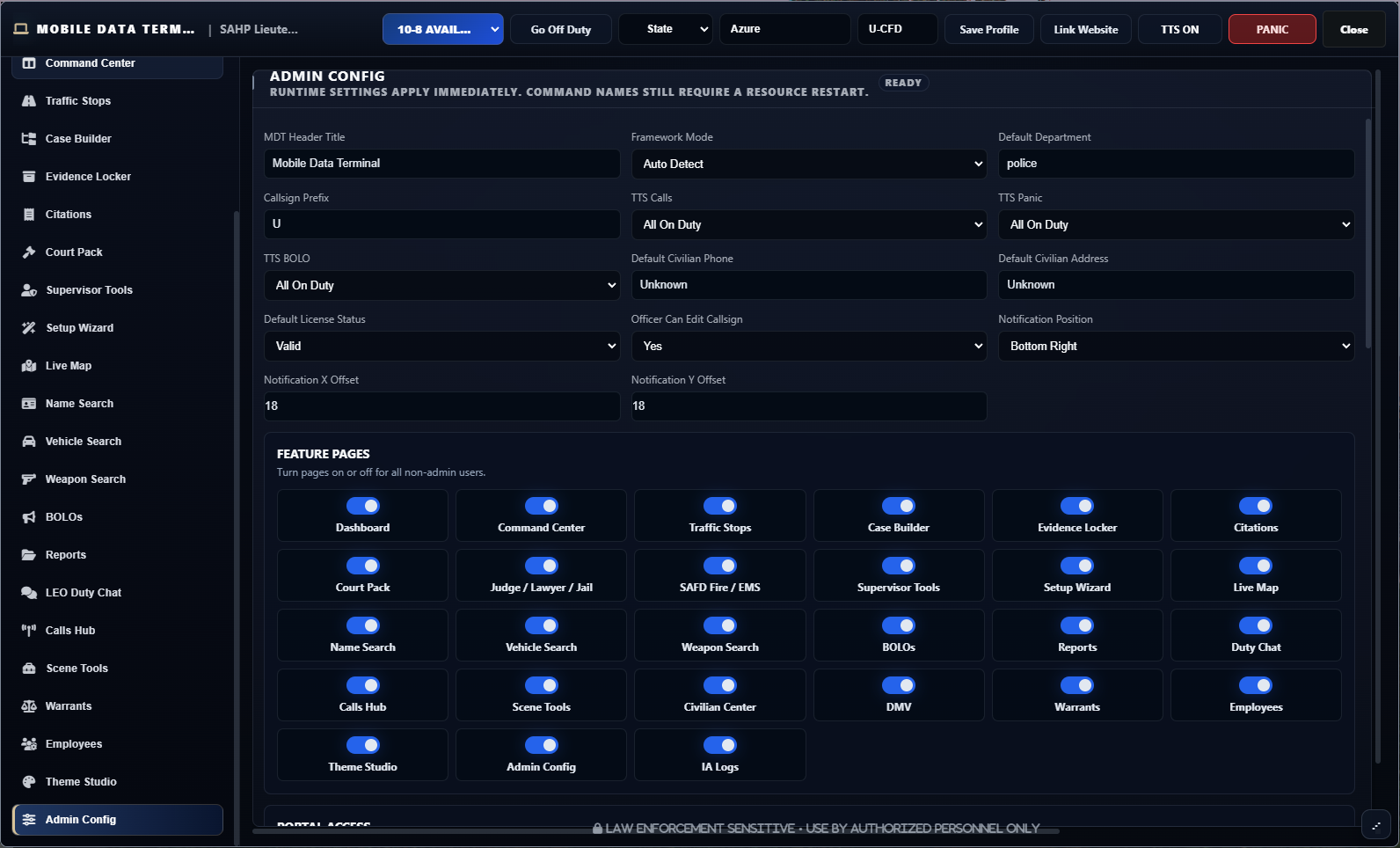Open the Default License Status dropdown
The width and height of the screenshot is (1400, 848).
442,346
